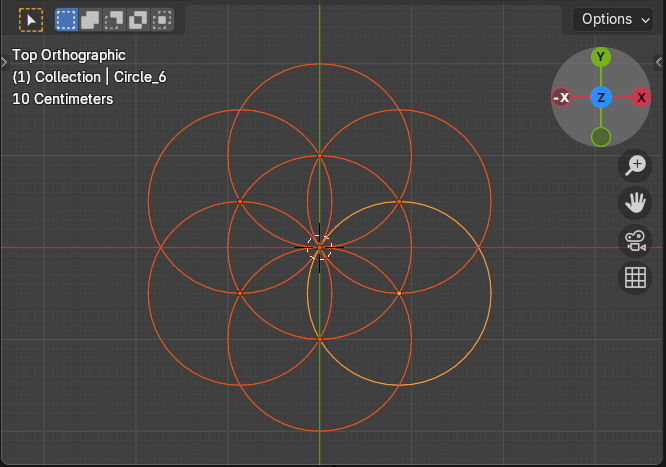This screenshot has height=467, width=666.
Task: Select the Select Box tool icon
Action: coord(31,20)
